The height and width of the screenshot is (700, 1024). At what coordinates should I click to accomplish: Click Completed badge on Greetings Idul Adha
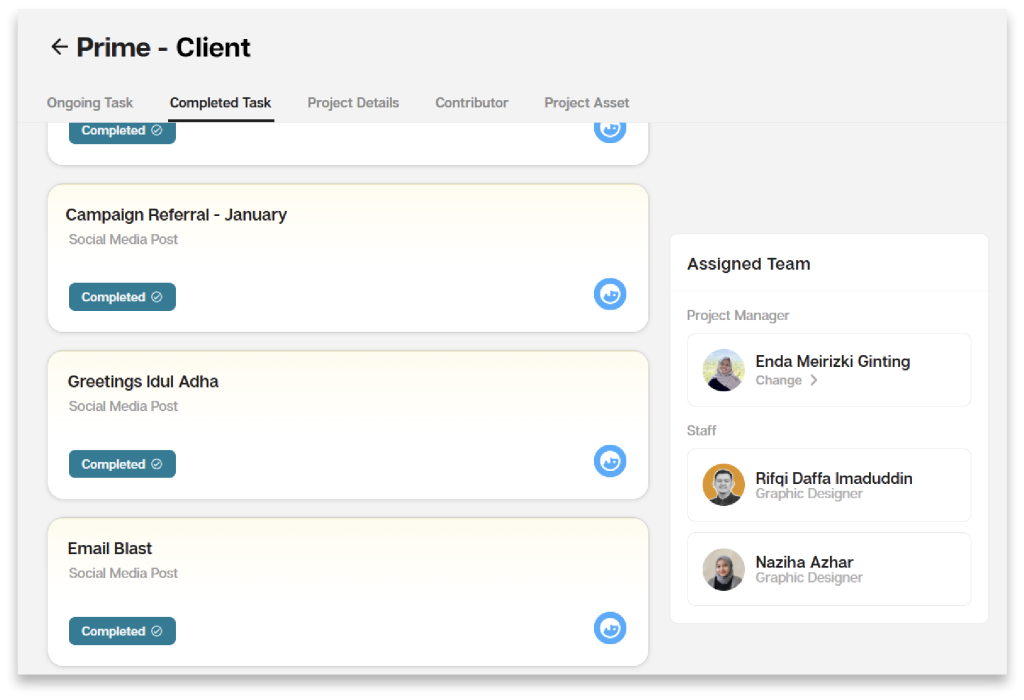point(122,464)
